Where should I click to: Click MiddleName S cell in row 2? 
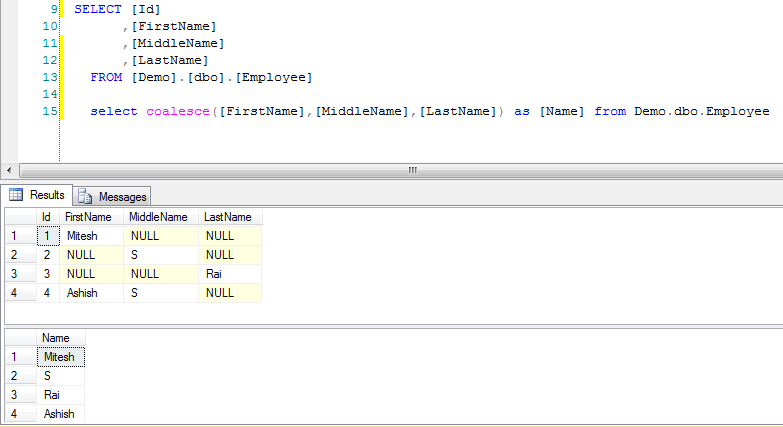(x=161, y=255)
